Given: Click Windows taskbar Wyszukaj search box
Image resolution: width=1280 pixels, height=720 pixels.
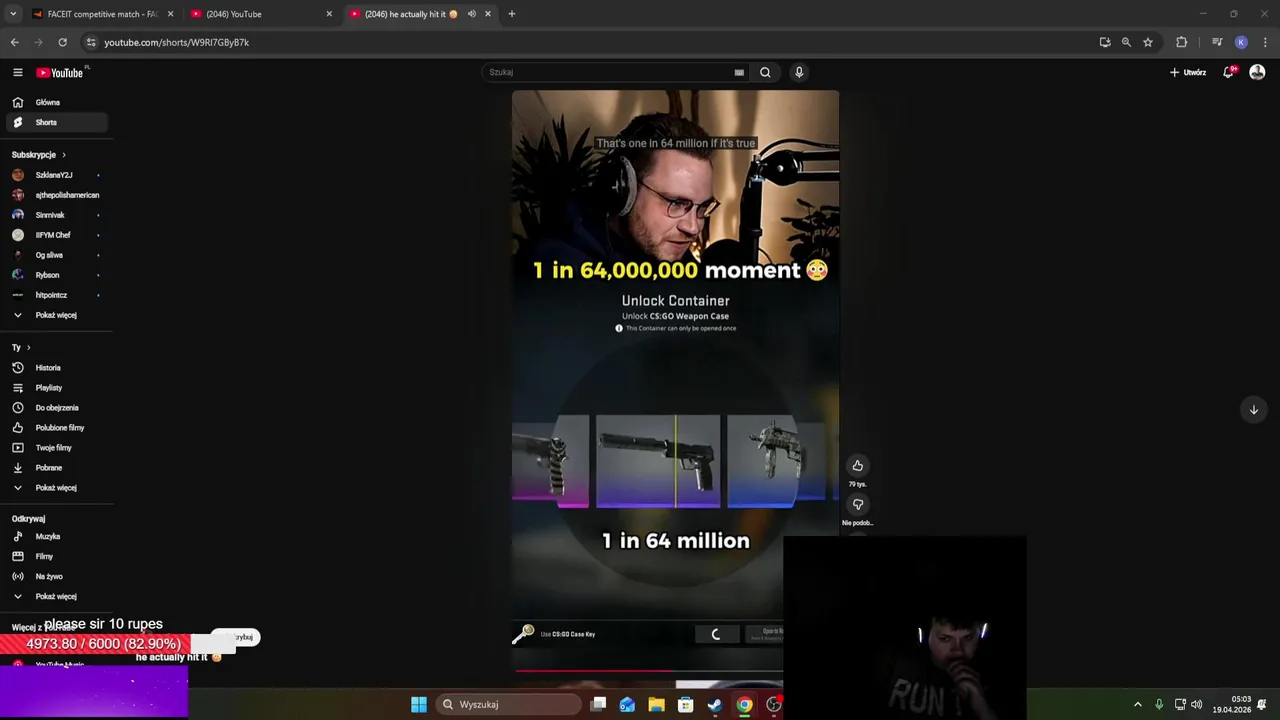Looking at the screenshot, I should pyautogui.click(x=509, y=704).
